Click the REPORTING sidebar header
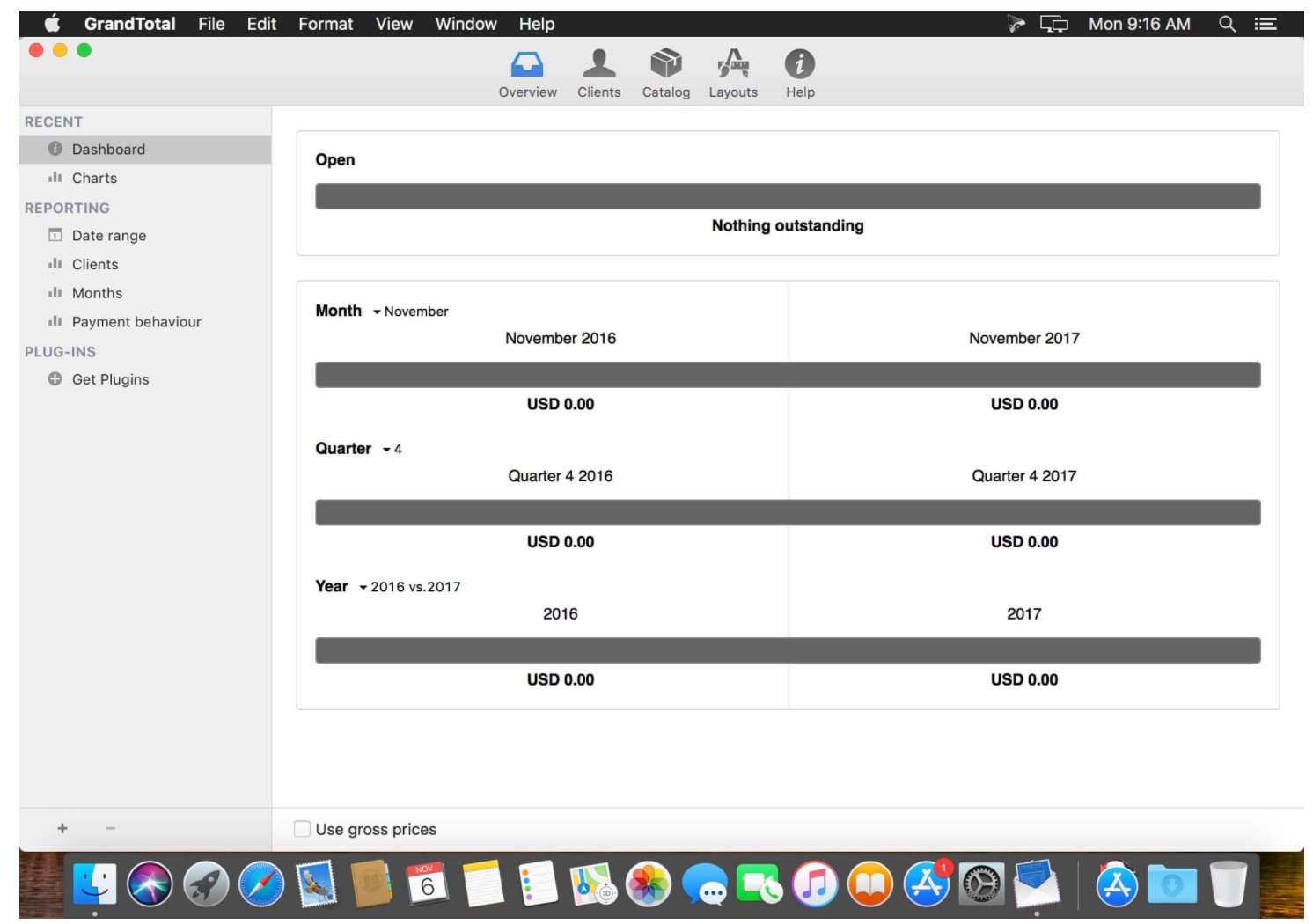The width and height of the screenshot is (1313, 924). point(67,209)
